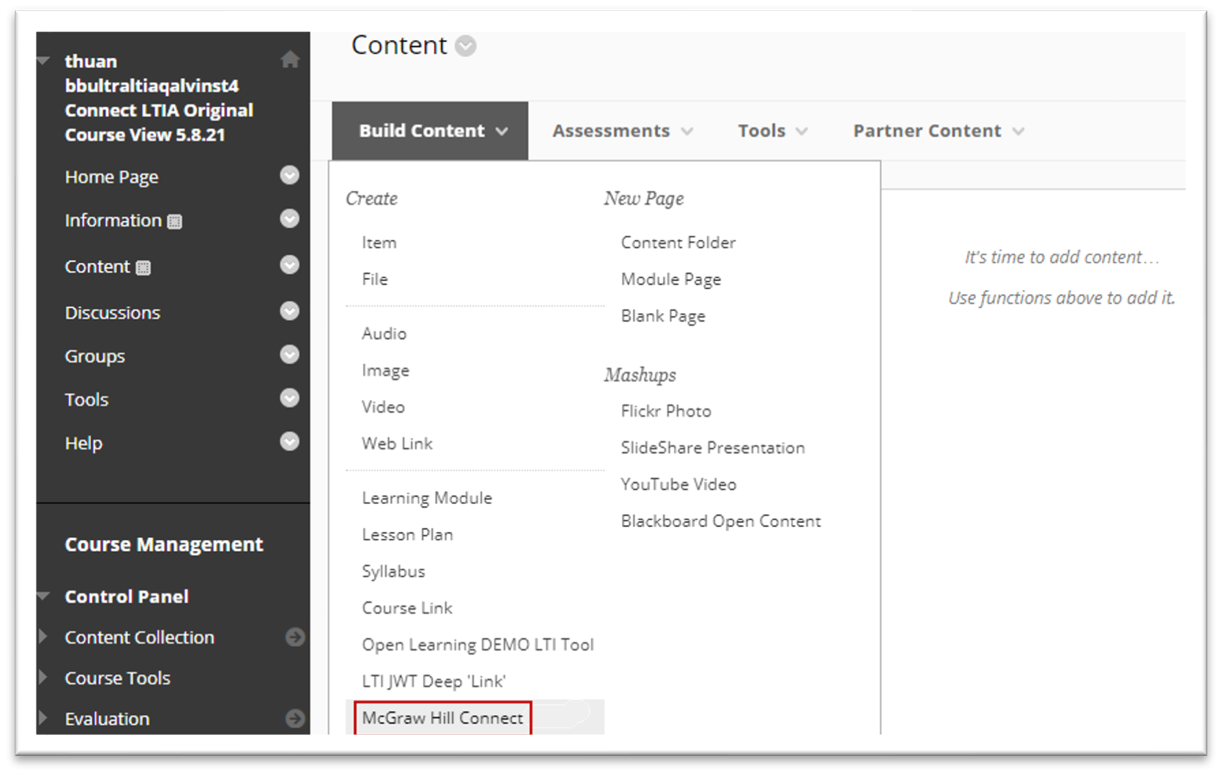Collapse the Control Panel section
This screenshot has height=775, width=1222.
(x=43, y=597)
